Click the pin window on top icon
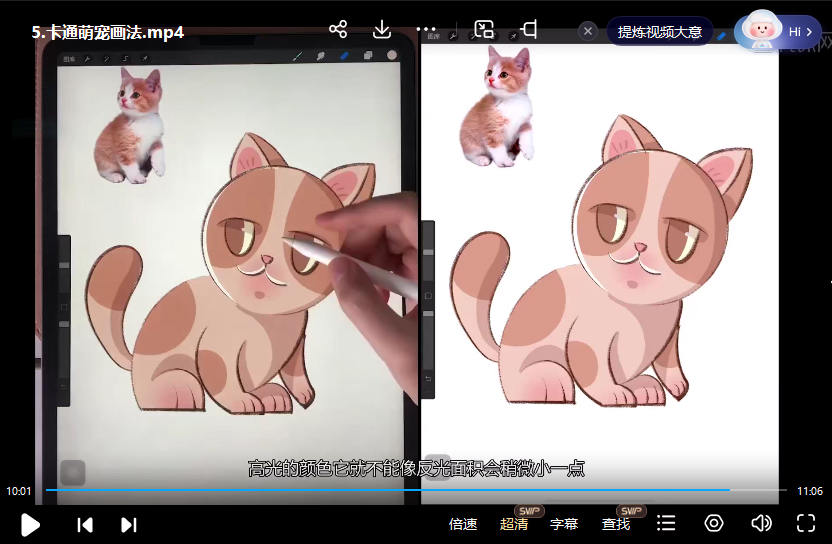The height and width of the screenshot is (544, 832). (x=529, y=29)
